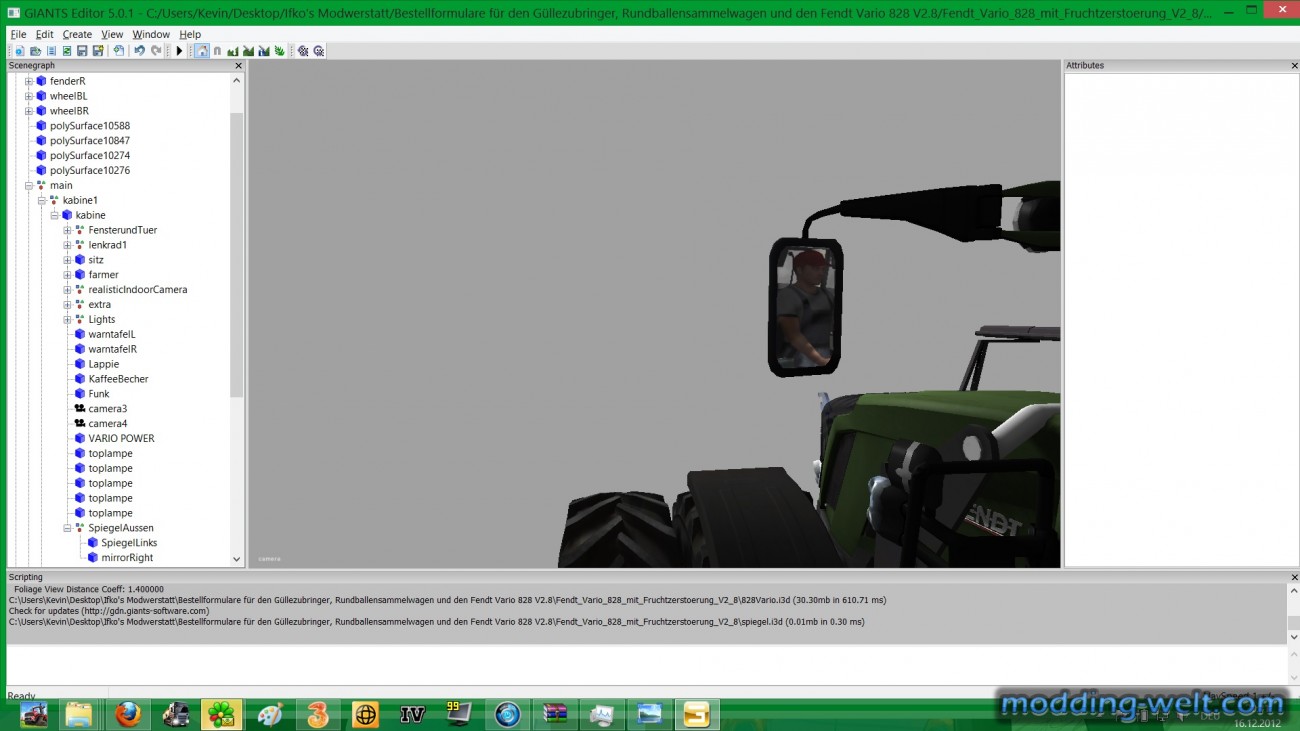1300x731 pixels.
Task: Expand the realisticIndoorCamera node
Action: pos(67,289)
